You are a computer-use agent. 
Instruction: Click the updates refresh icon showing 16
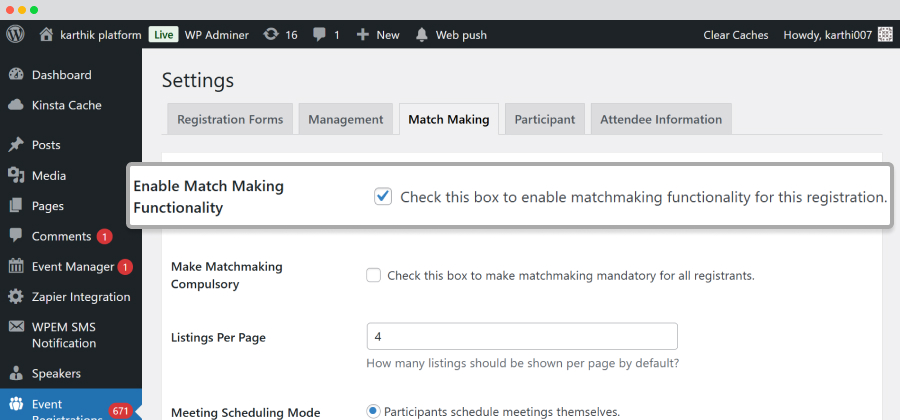[x=270, y=35]
